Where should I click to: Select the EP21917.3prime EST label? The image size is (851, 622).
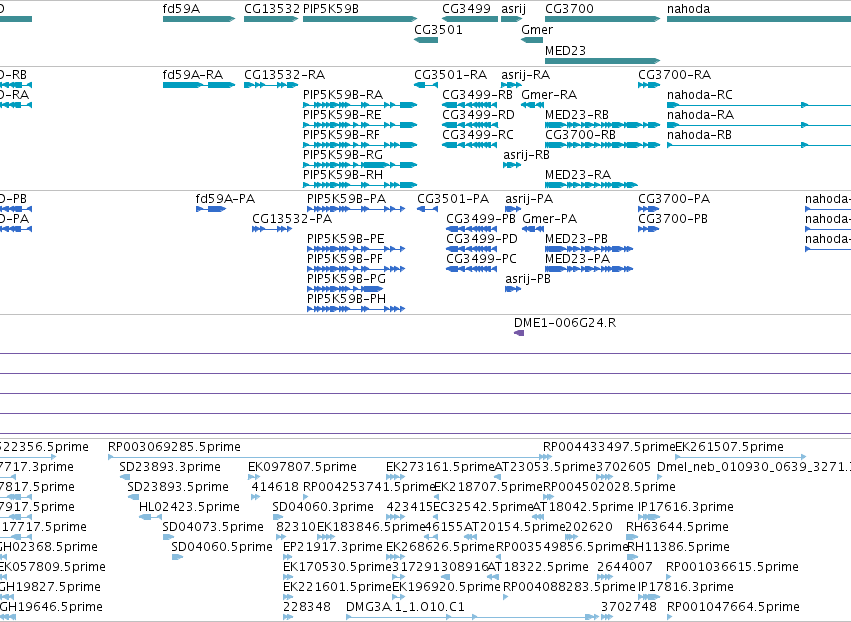pyautogui.click(x=332, y=547)
